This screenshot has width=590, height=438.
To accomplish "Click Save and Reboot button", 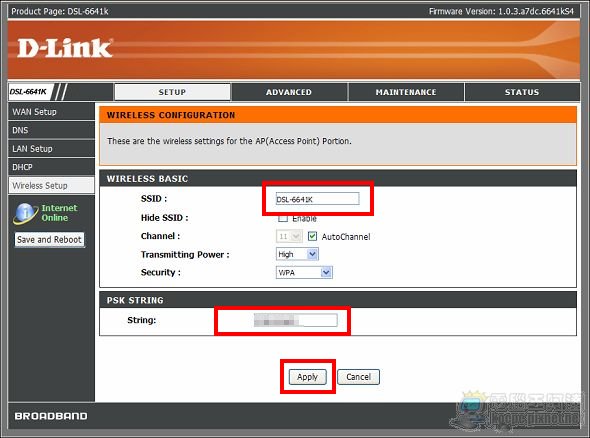I will 49,240.
